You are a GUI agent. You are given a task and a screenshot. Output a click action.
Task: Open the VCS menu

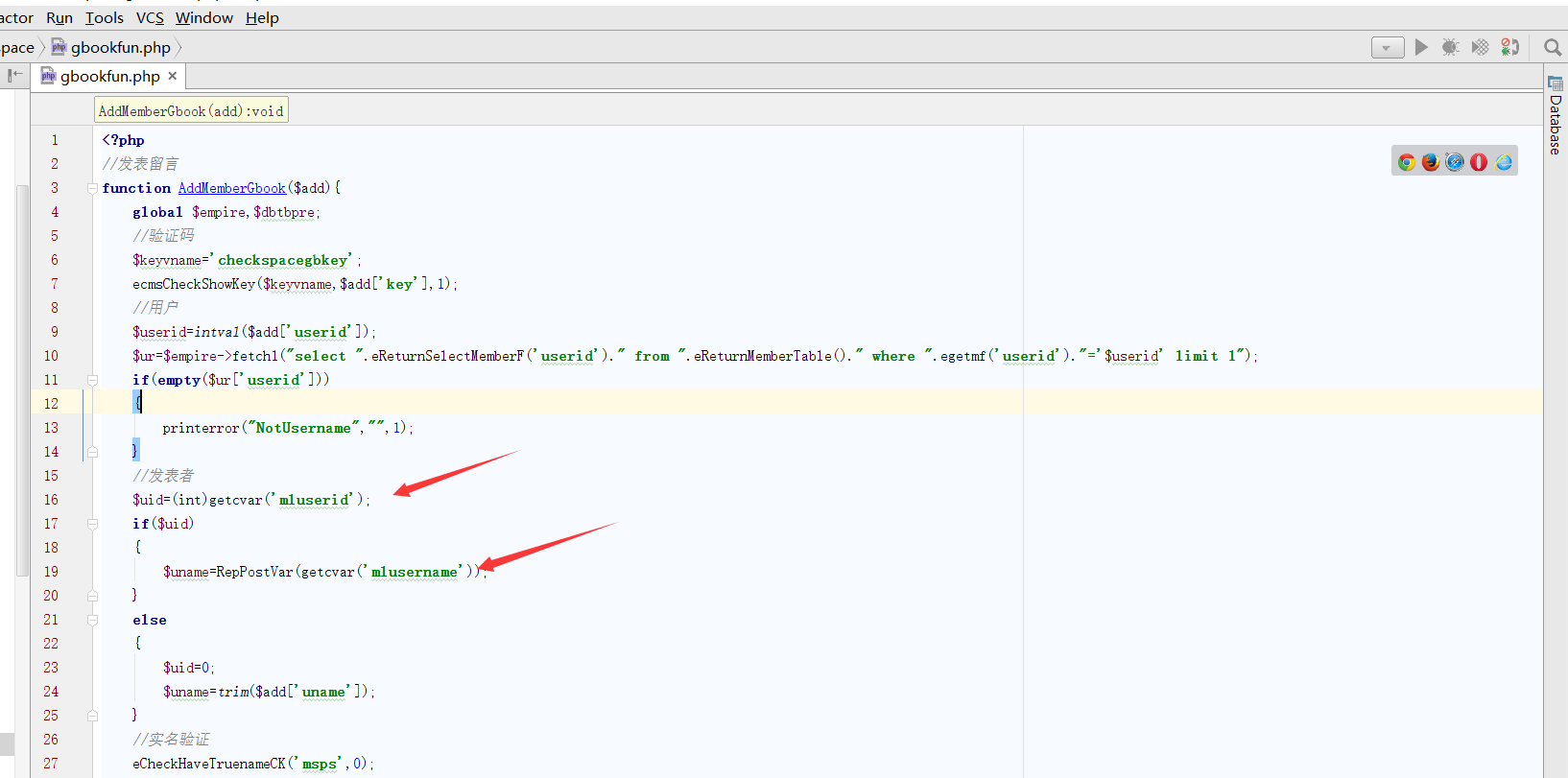[150, 17]
